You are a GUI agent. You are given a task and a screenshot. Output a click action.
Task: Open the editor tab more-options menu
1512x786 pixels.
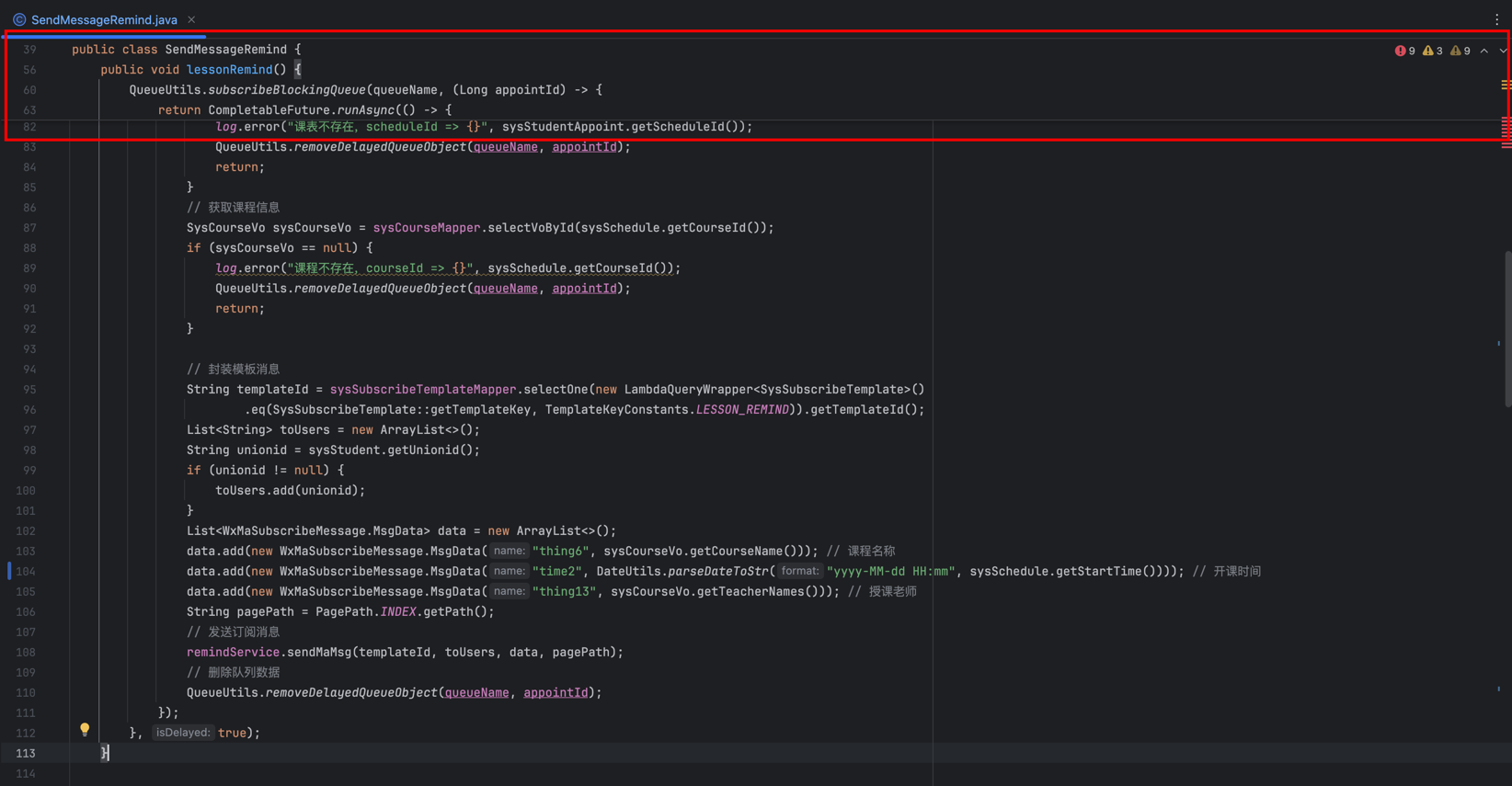pos(1496,19)
